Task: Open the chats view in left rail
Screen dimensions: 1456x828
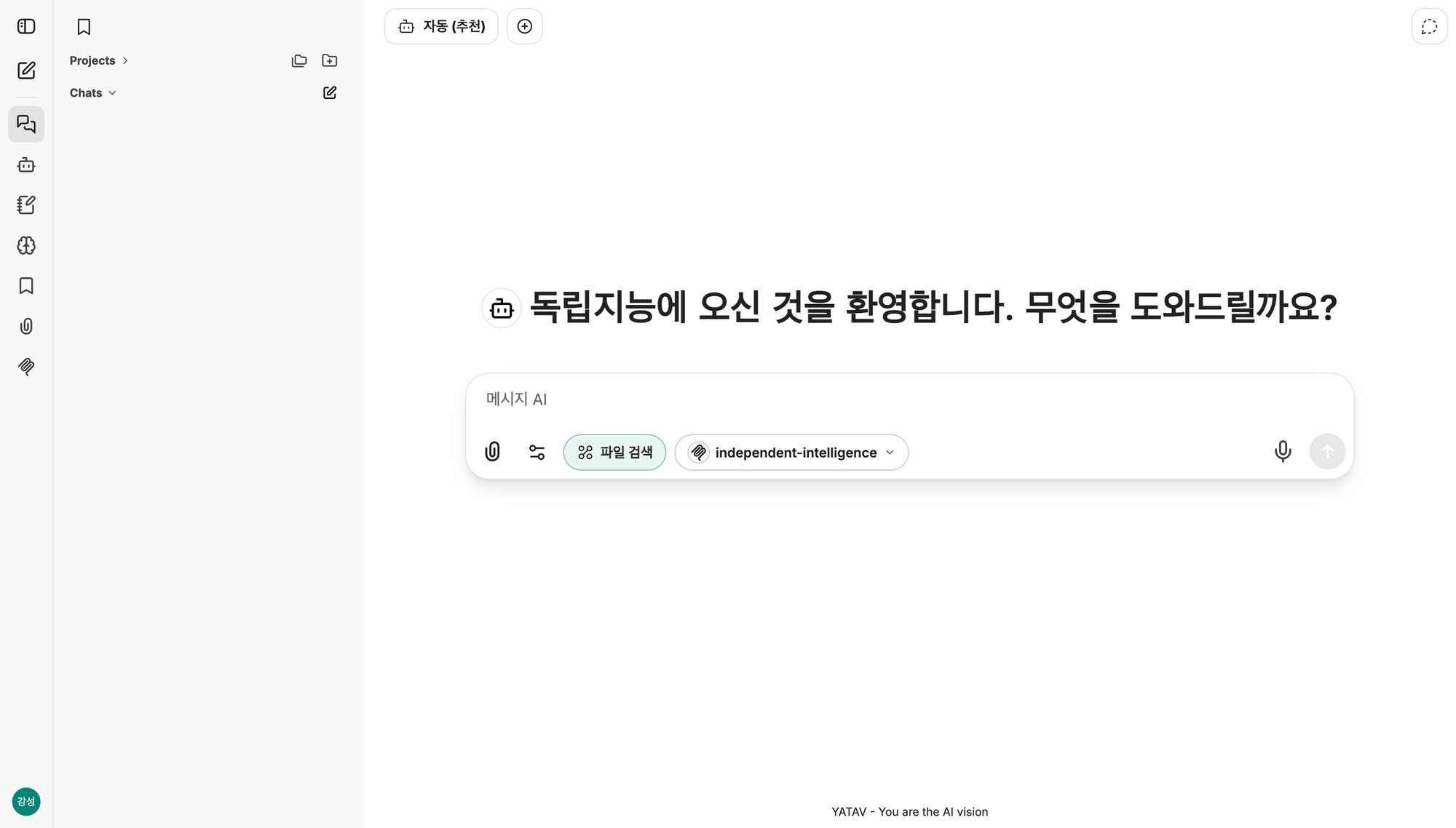Action: pos(26,124)
